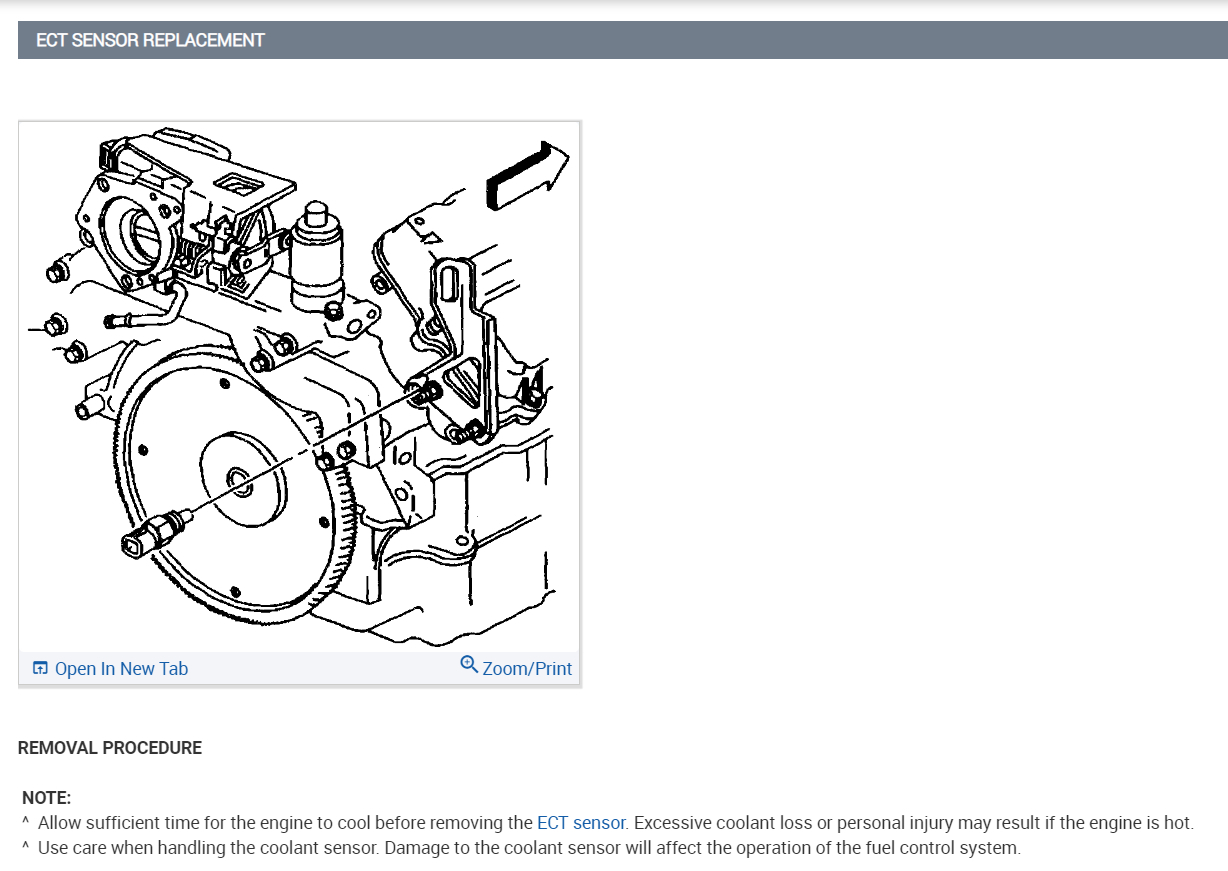The image size is (1228, 871).
Task: Click the magnifier icon beside Zoom/Print
Action: click(x=469, y=666)
